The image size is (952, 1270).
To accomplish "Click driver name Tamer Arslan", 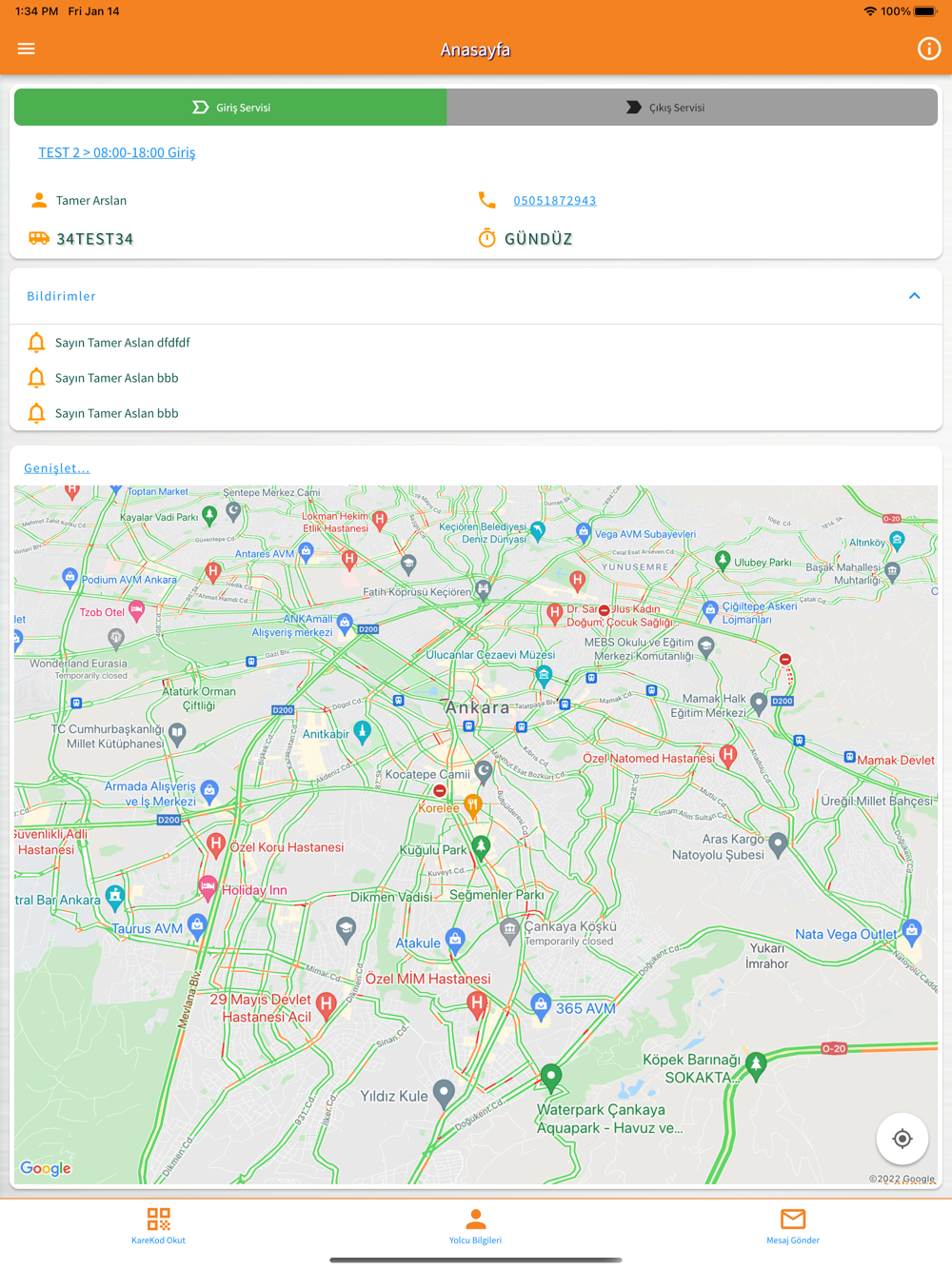I will (x=91, y=201).
